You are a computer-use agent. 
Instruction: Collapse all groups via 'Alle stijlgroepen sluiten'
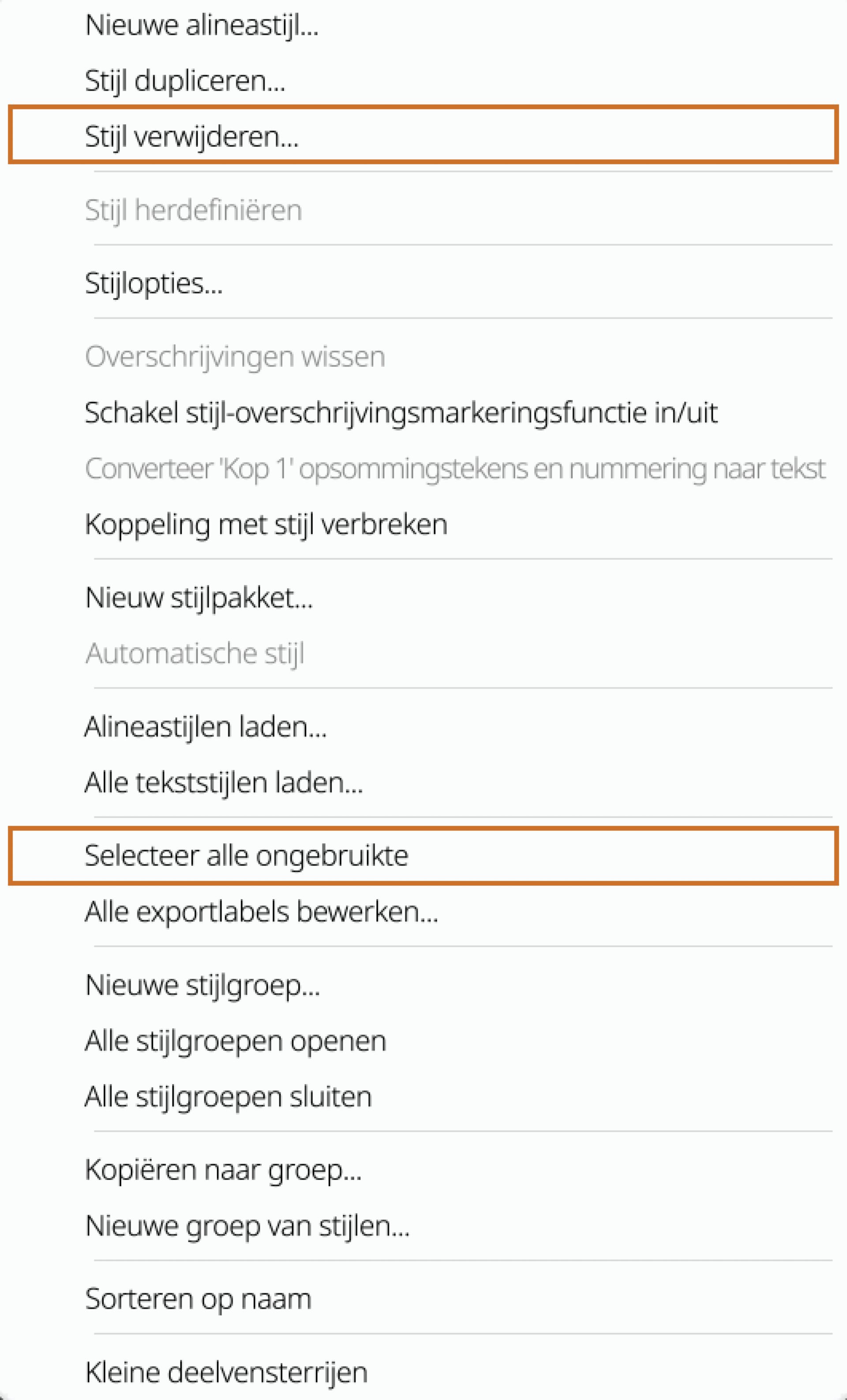[x=229, y=1095]
